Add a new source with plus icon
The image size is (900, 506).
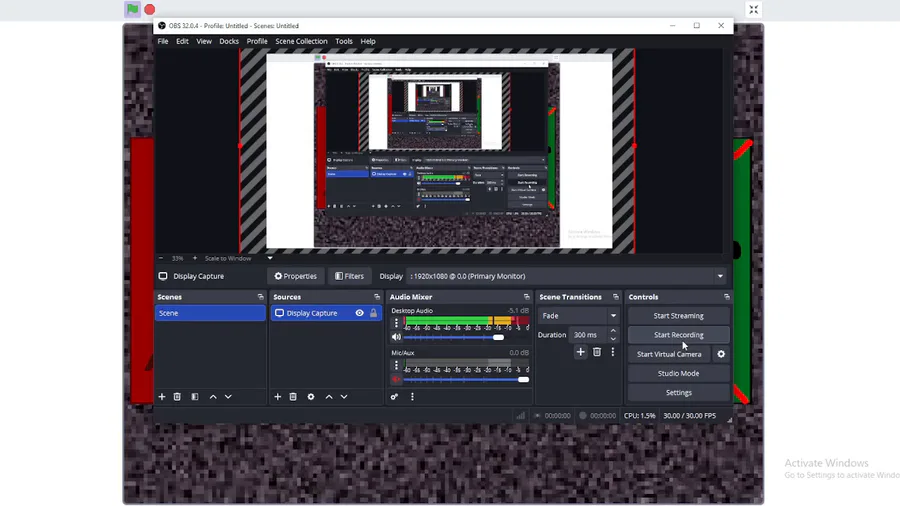(x=278, y=396)
